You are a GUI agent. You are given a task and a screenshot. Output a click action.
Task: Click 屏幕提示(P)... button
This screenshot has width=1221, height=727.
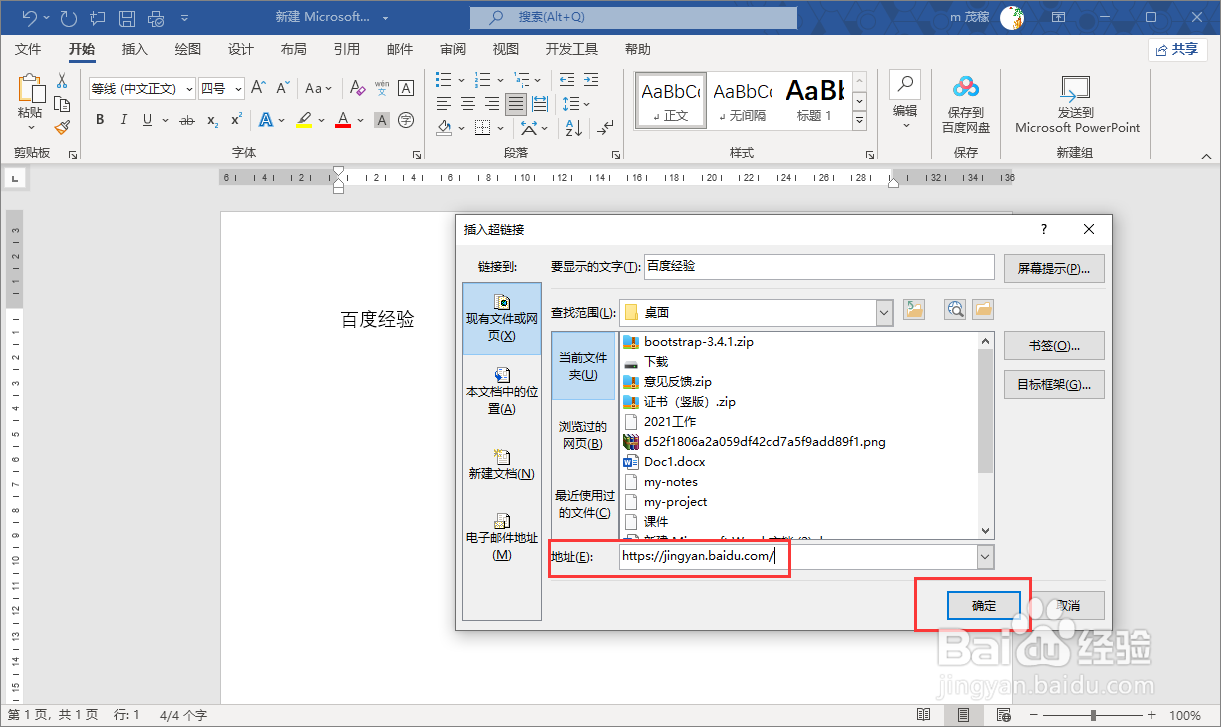[1054, 268]
